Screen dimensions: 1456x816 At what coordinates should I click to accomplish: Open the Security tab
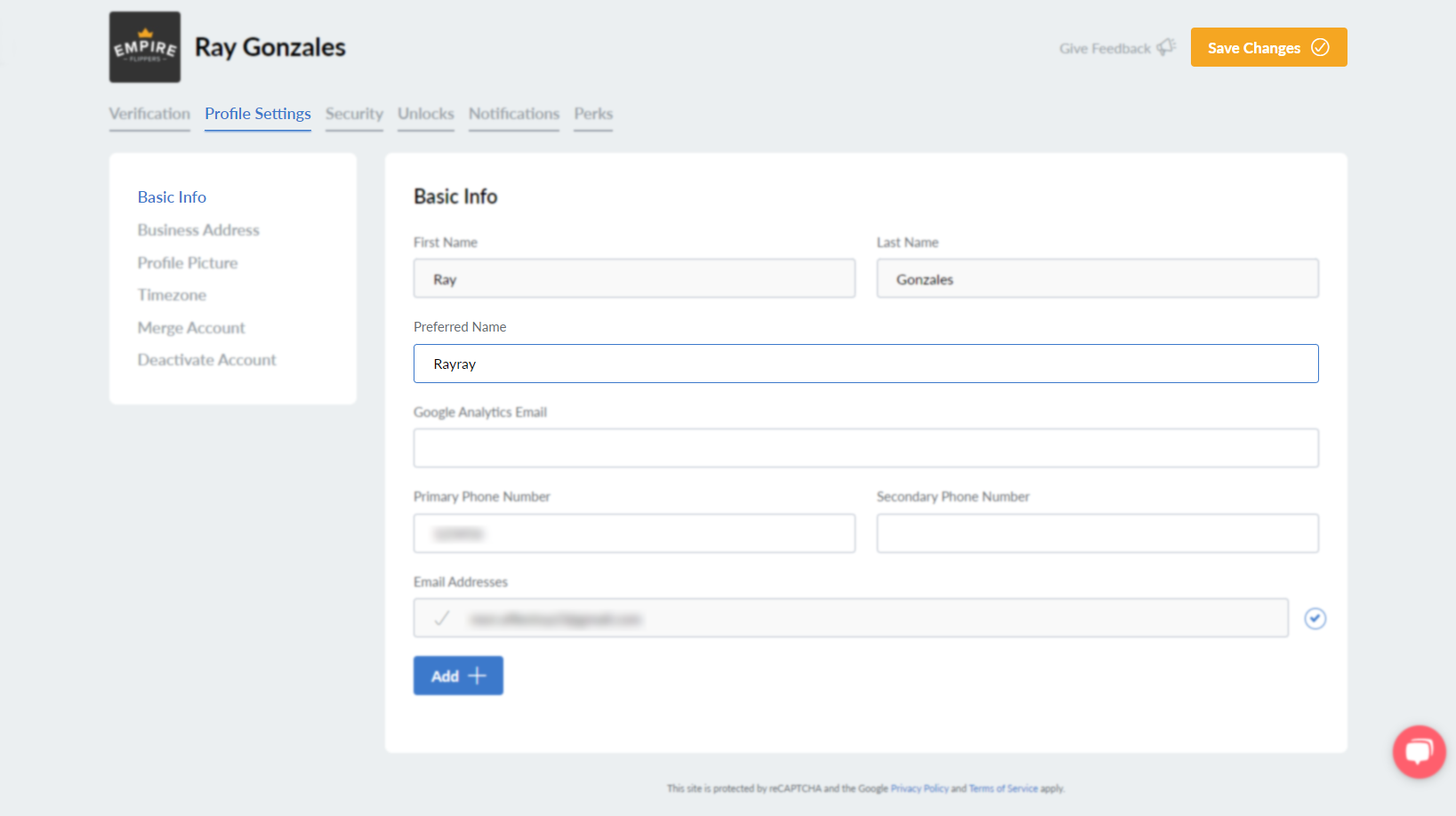pos(354,114)
